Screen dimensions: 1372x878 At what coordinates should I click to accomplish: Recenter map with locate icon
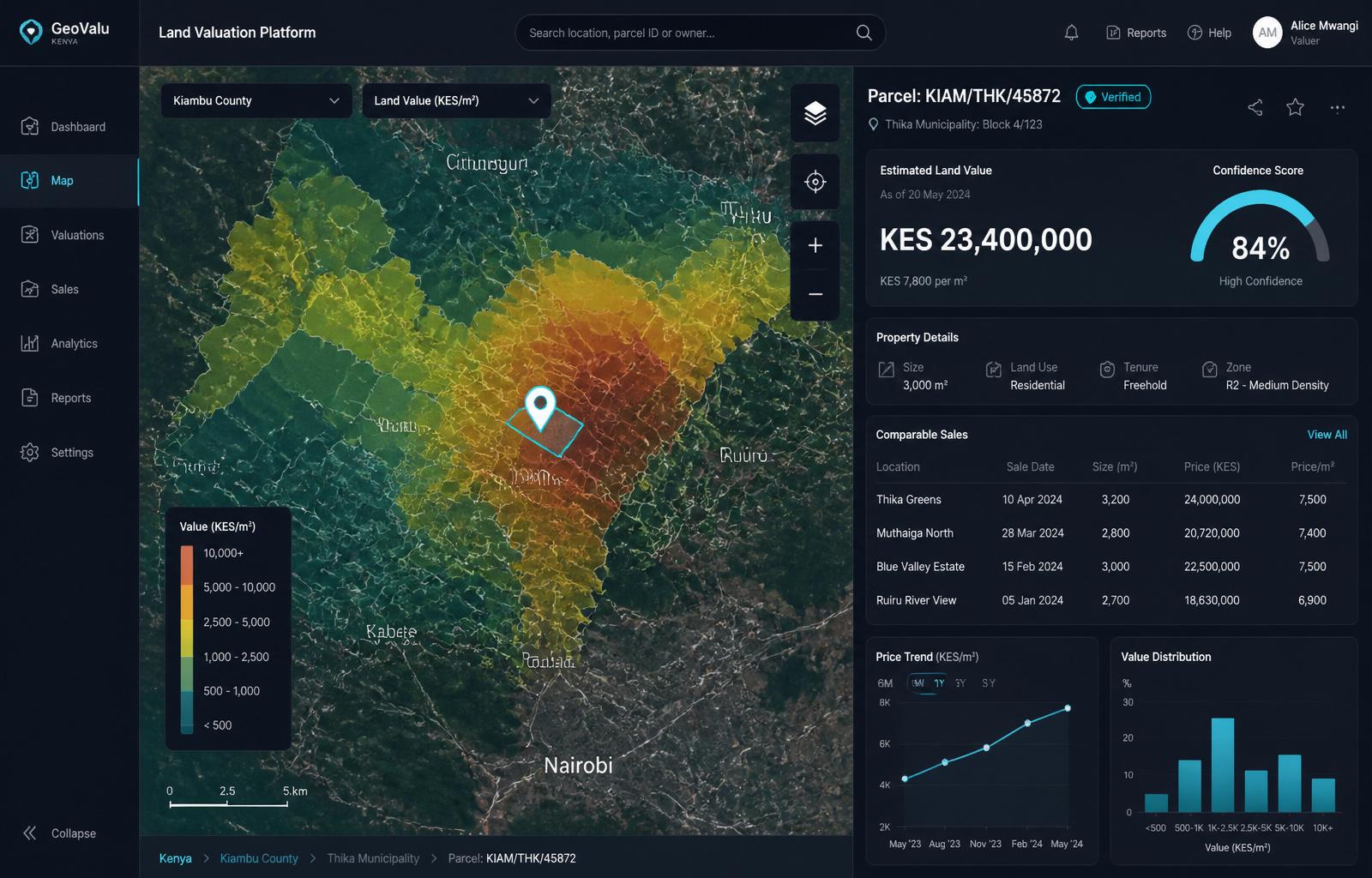pyautogui.click(x=815, y=182)
